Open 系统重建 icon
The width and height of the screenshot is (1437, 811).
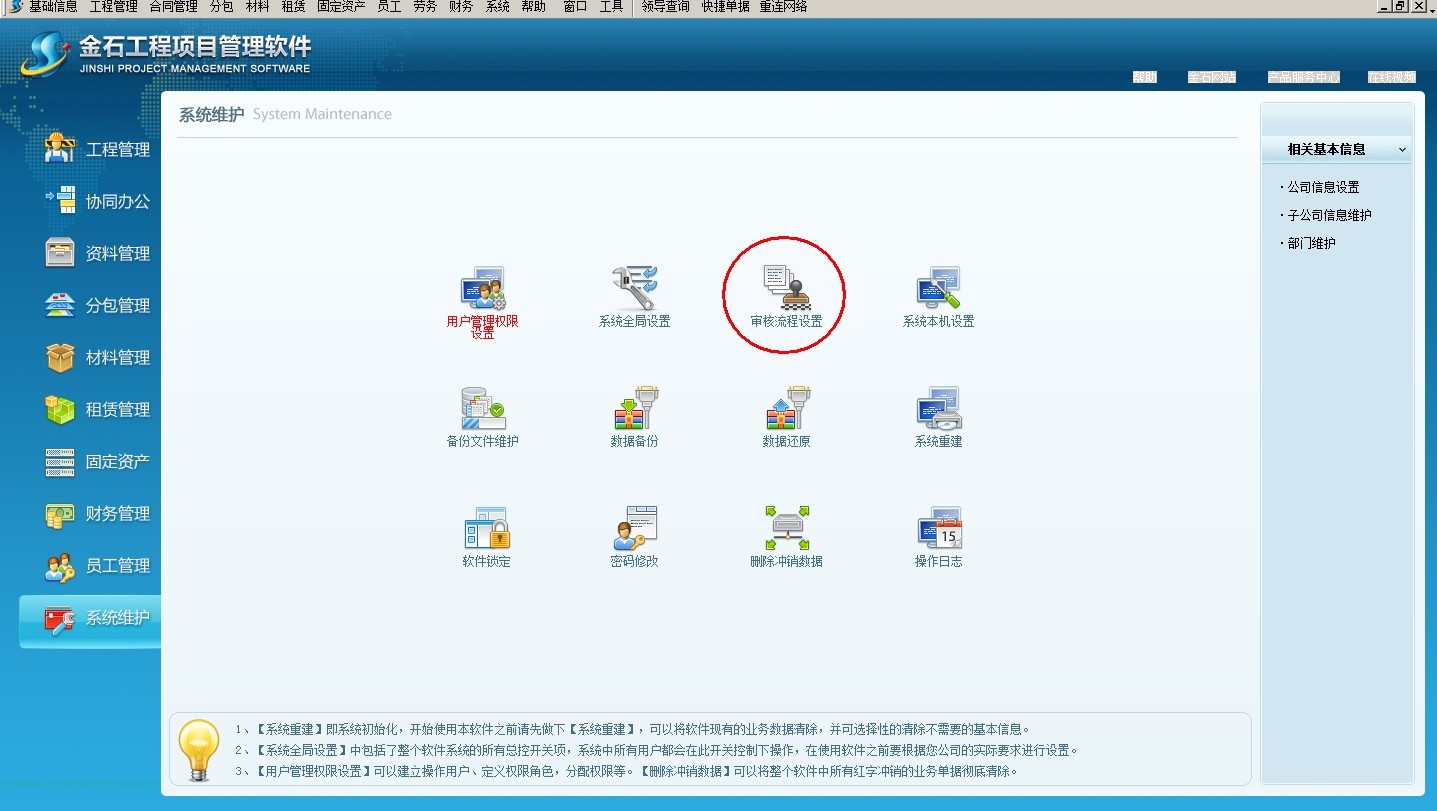938,409
